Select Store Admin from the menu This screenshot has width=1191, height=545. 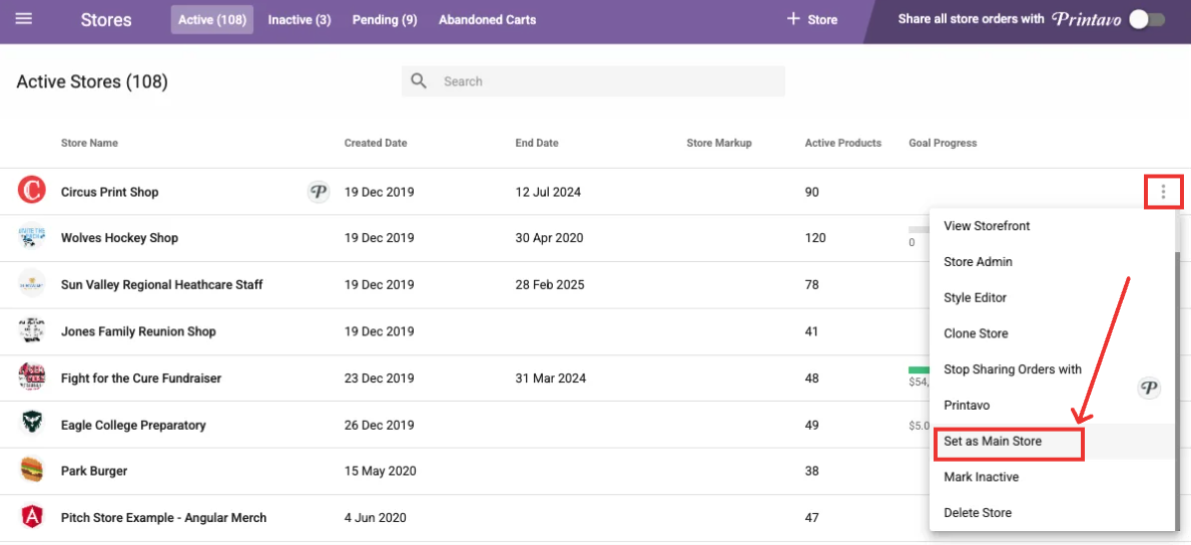pos(1052,262)
